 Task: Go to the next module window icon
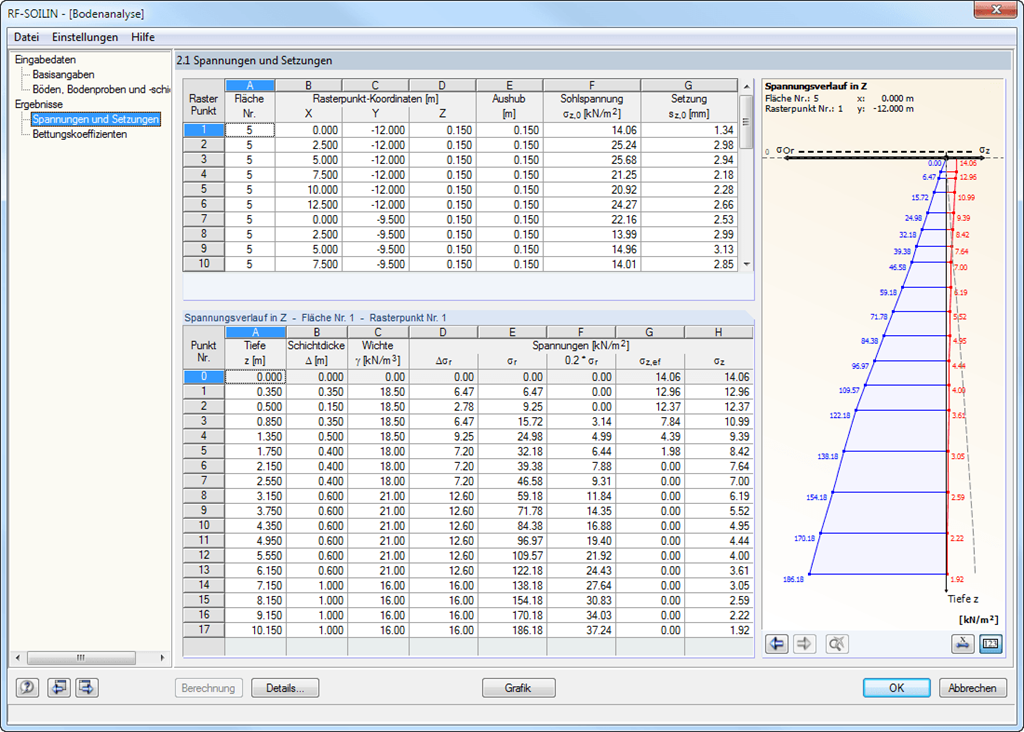pyautogui.click(x=87, y=688)
